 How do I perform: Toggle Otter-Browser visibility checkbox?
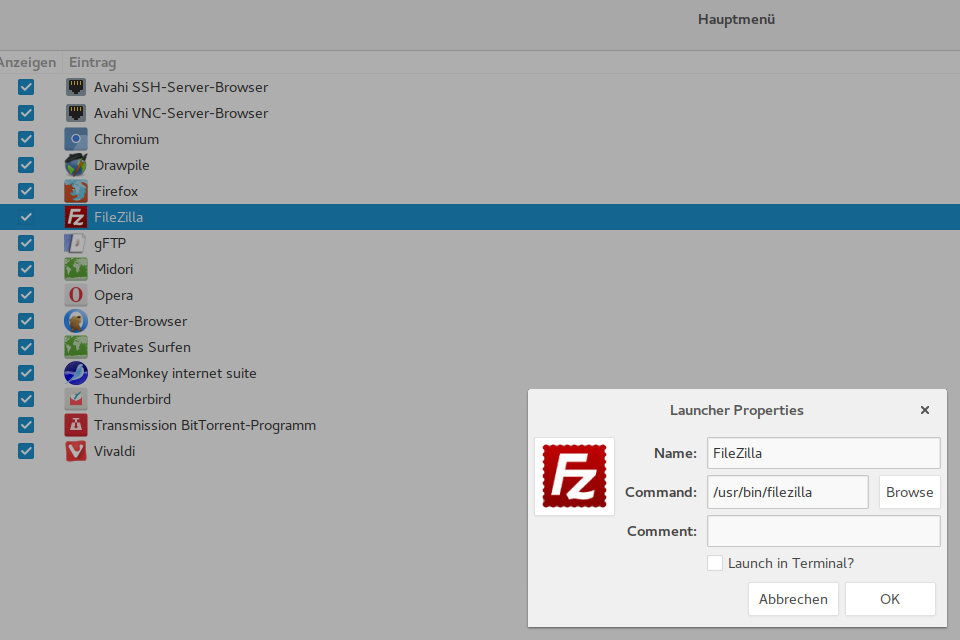click(26, 321)
